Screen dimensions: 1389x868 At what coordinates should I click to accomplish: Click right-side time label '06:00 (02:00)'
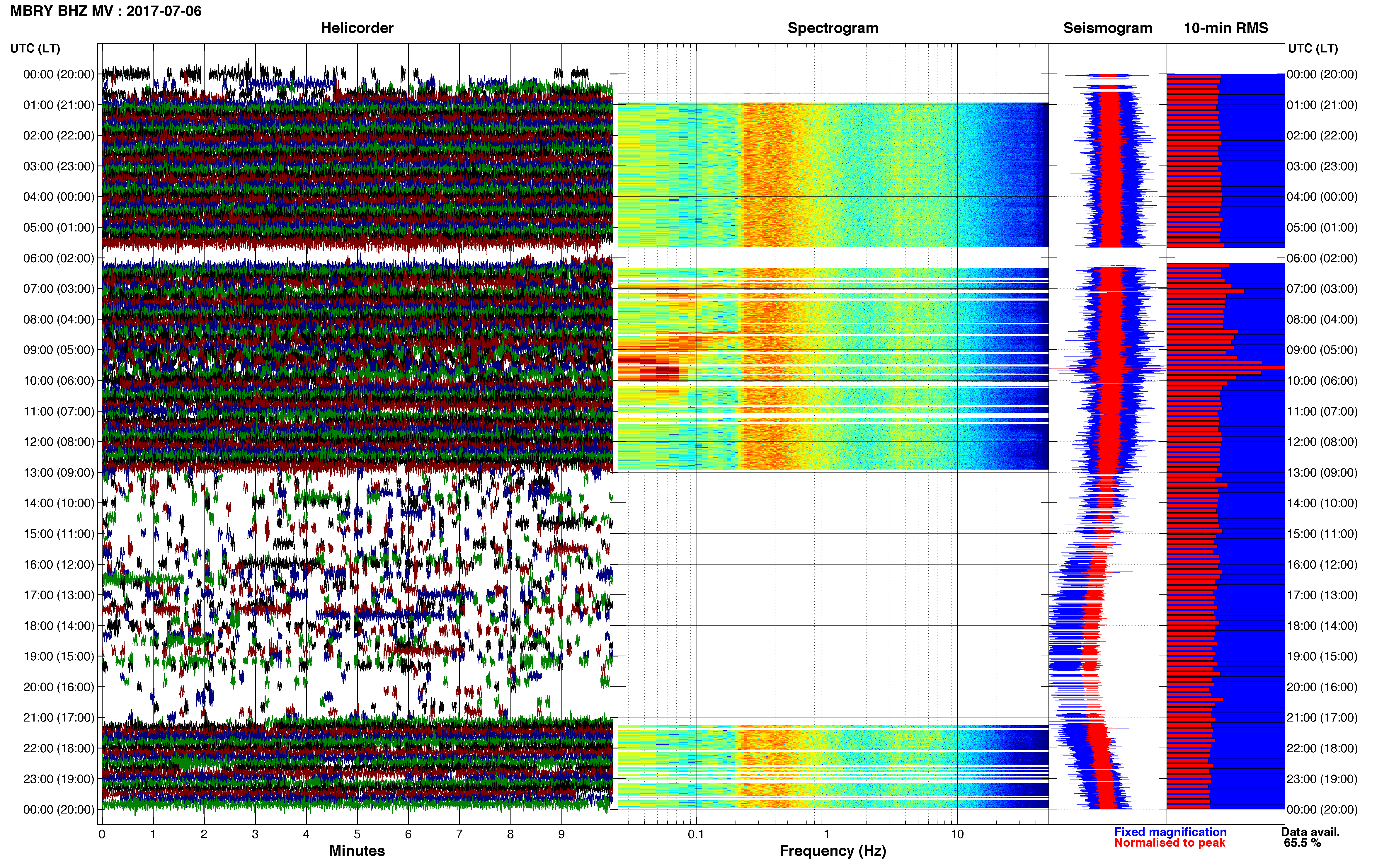(x=1322, y=258)
